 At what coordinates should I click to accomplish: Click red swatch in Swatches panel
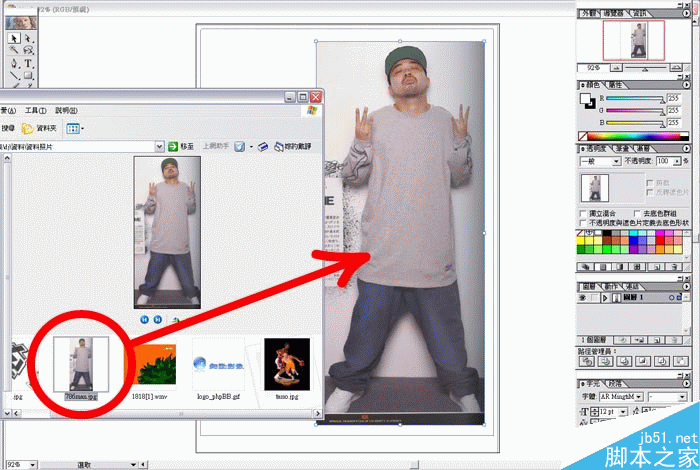tap(660, 241)
